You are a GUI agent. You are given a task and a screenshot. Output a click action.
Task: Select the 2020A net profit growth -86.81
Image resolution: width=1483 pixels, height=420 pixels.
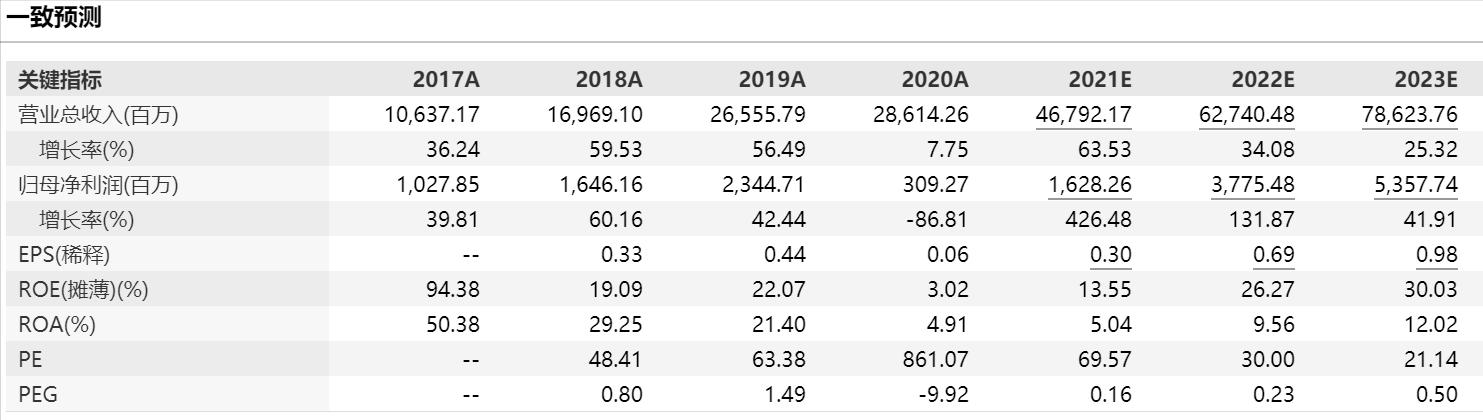point(935,220)
